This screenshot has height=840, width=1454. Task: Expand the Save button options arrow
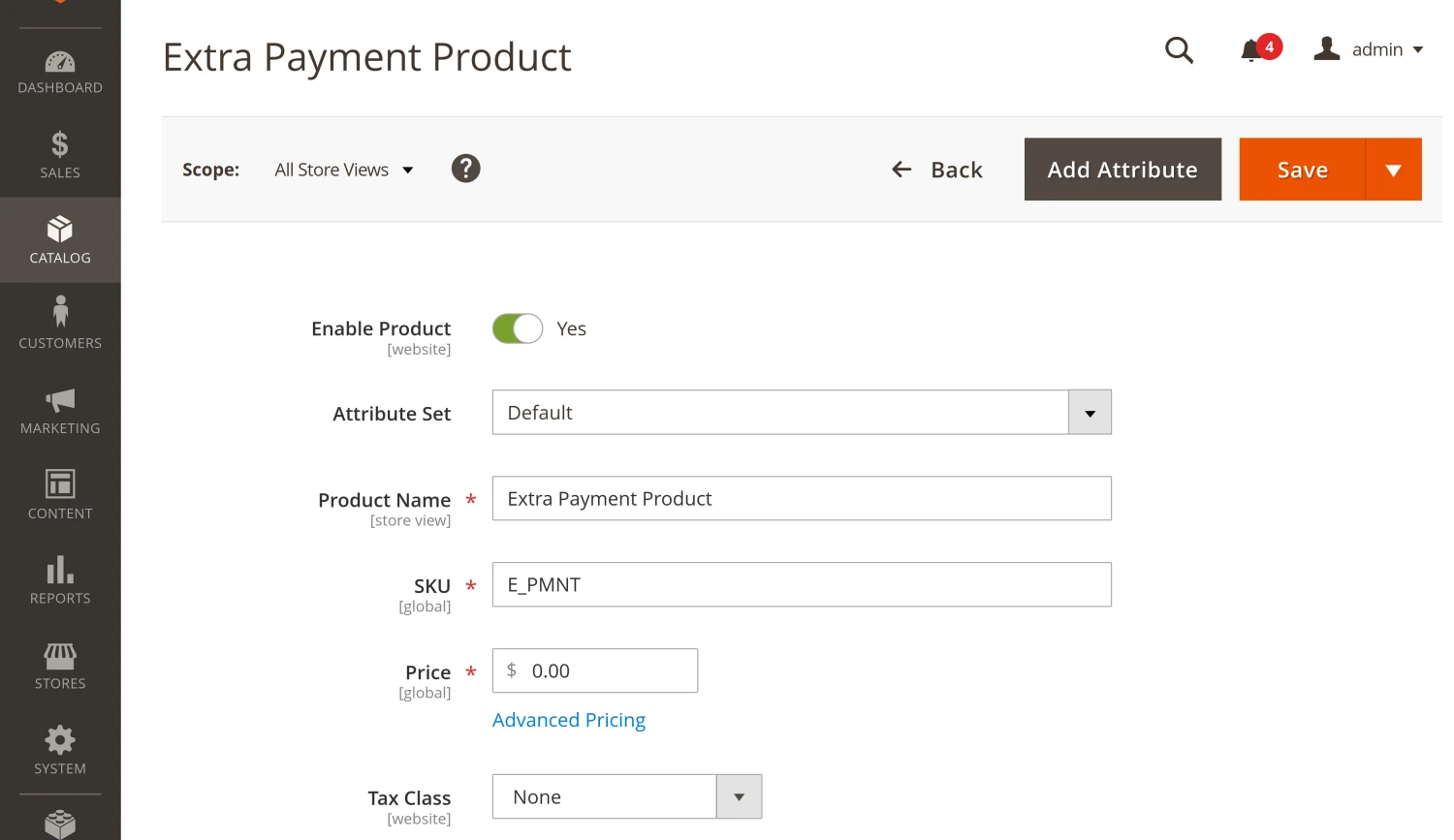pos(1394,170)
